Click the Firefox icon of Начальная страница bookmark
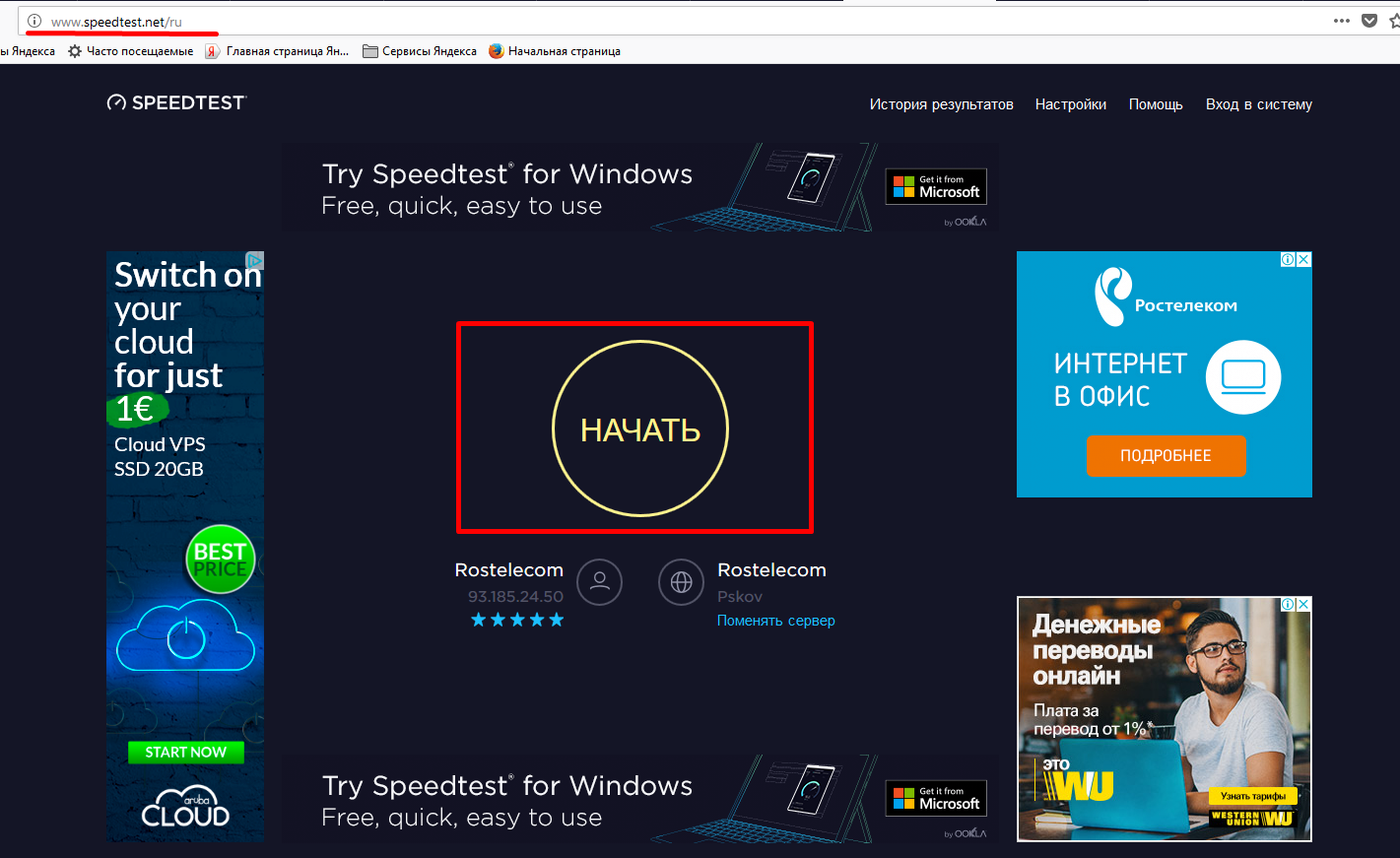1400x858 pixels. point(497,51)
